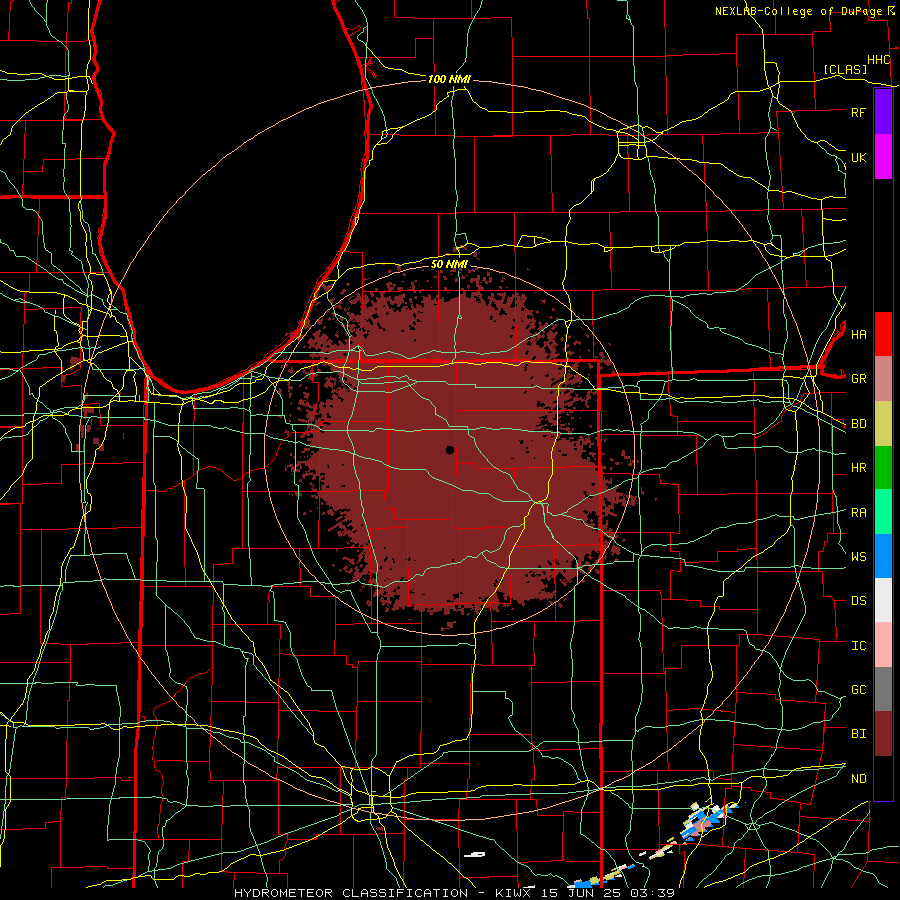Click the 50 NMI range ring label

449,264
